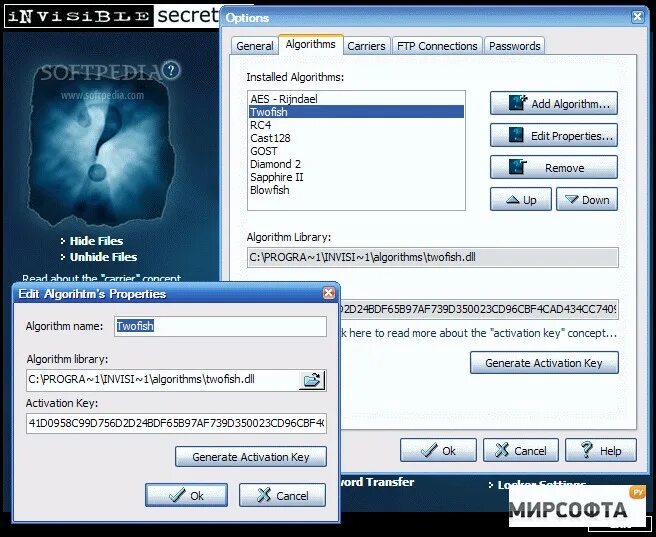Move the algorithm Down in list
The height and width of the screenshot is (537, 656).
pos(587,199)
